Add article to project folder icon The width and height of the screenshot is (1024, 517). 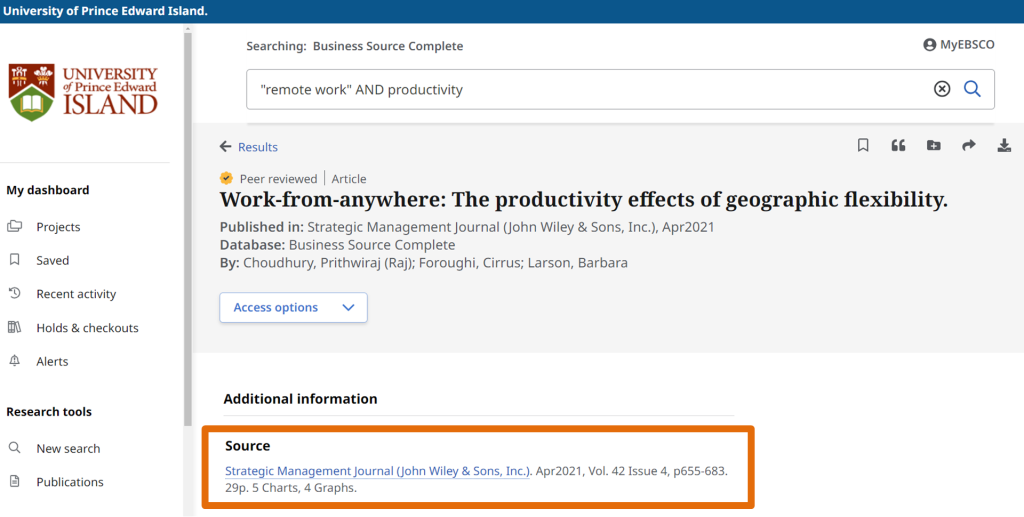(934, 145)
